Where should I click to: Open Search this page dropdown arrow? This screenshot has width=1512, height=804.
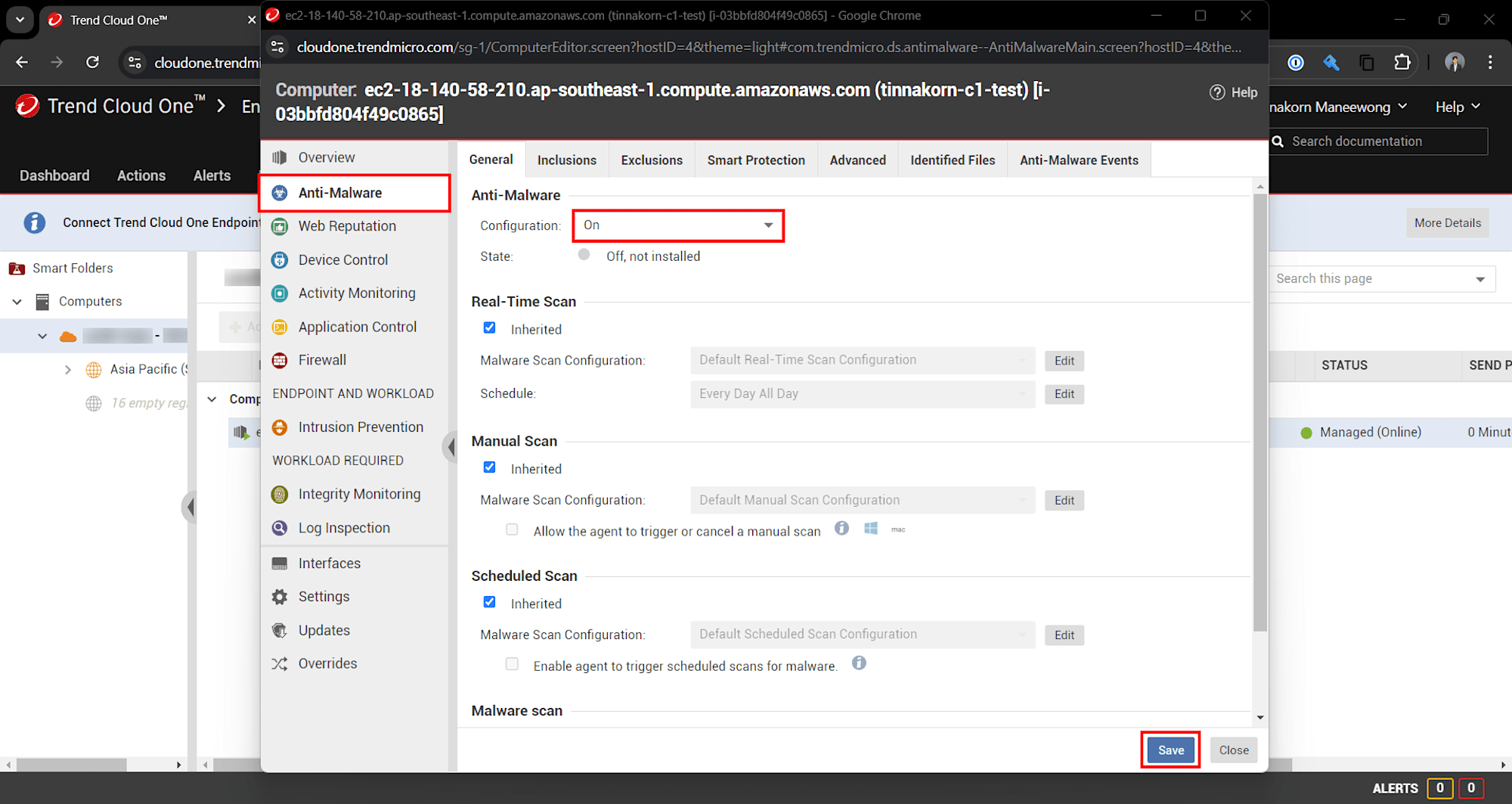[1479, 279]
